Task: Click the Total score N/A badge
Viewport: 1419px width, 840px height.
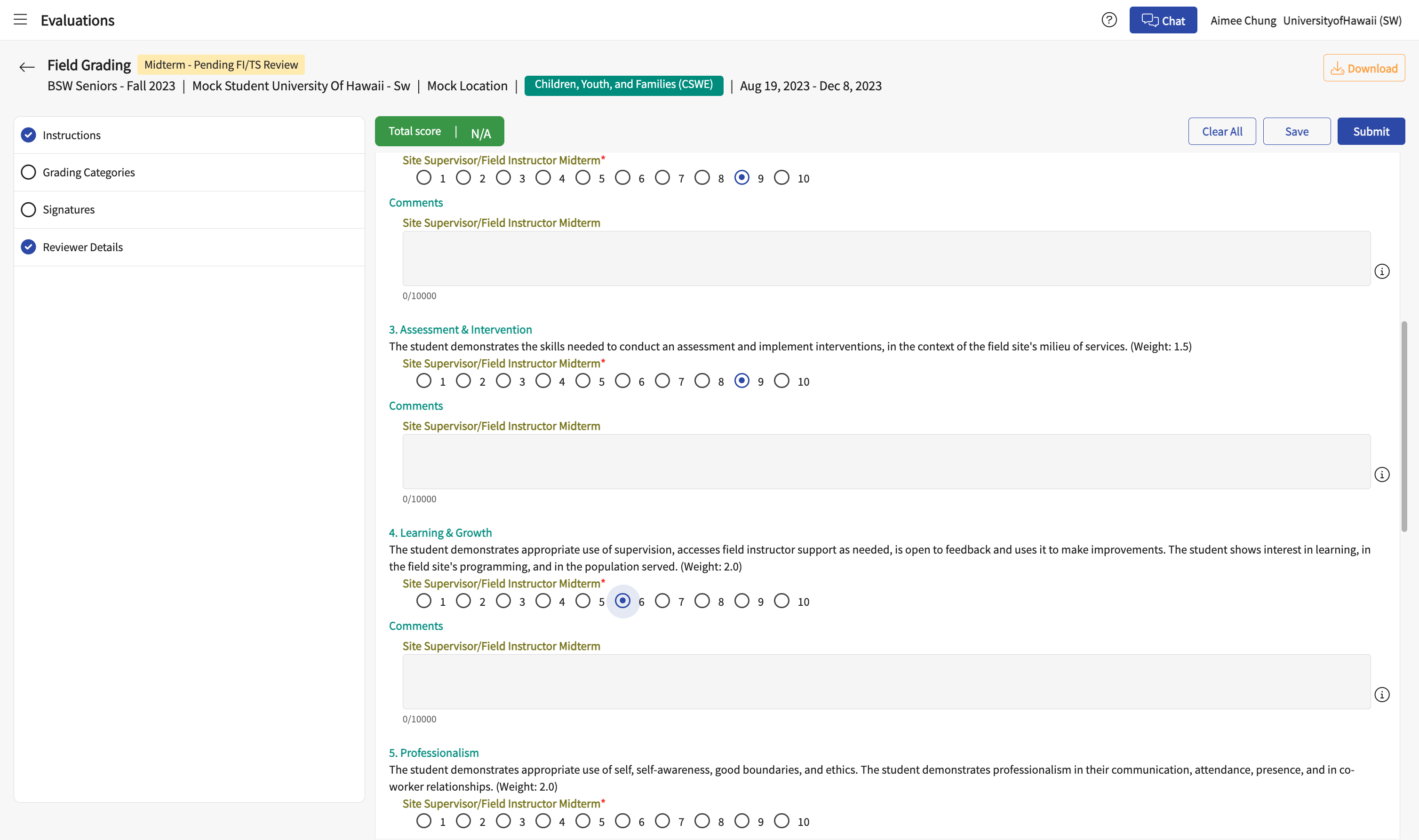Action: [x=439, y=131]
